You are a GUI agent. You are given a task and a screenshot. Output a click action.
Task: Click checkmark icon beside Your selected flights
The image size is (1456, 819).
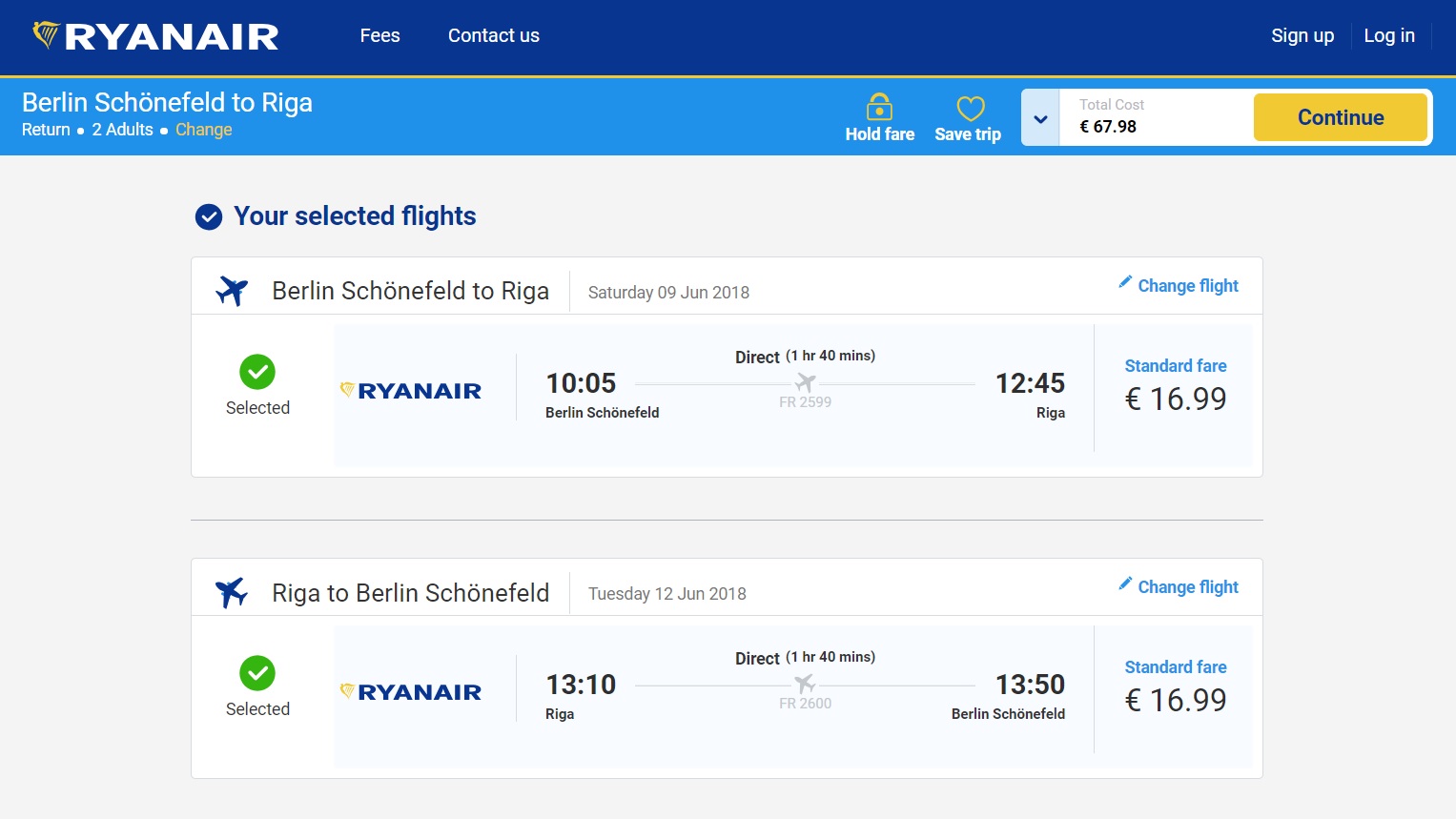(209, 217)
